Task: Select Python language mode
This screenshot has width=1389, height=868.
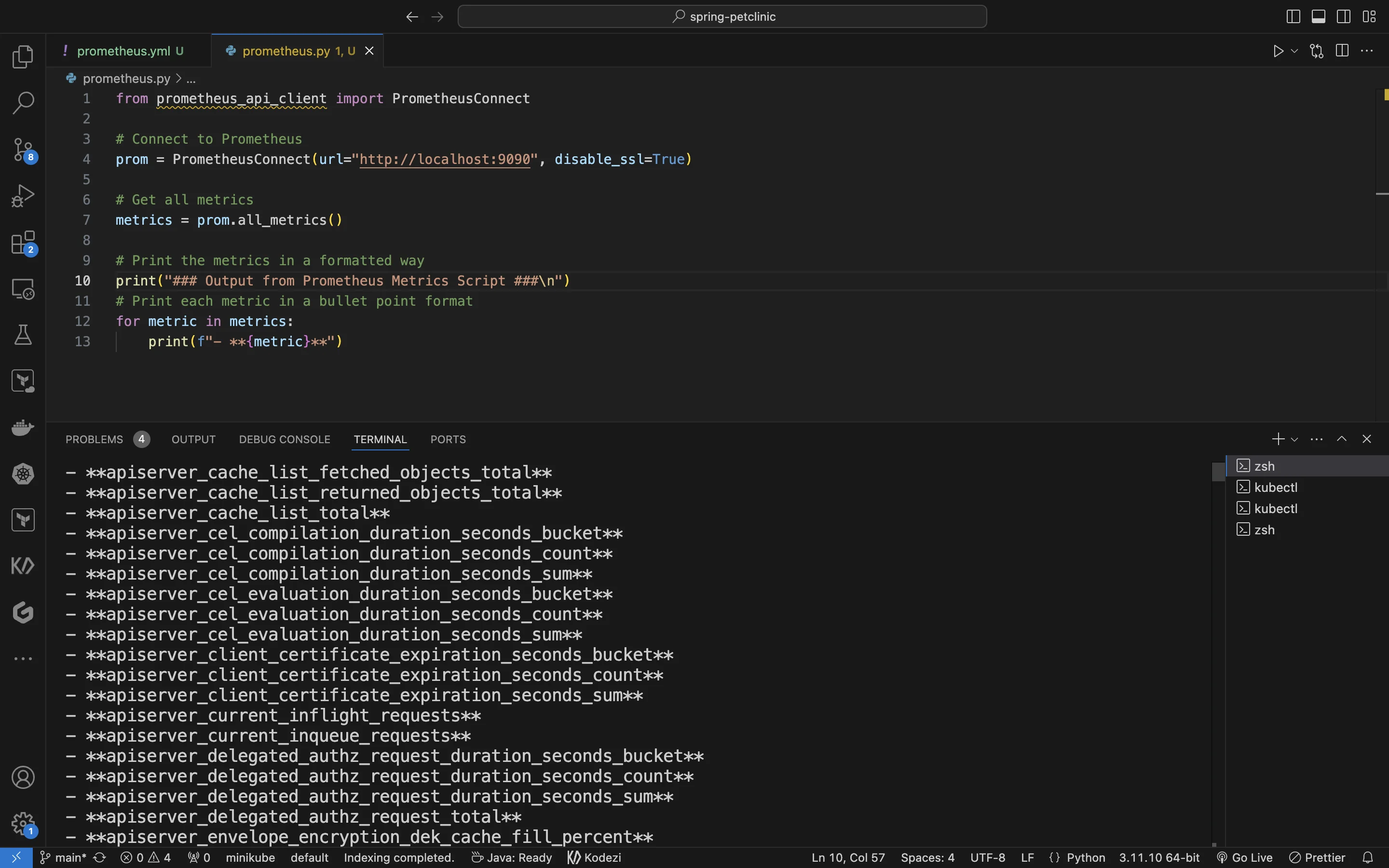Action: [1086, 858]
